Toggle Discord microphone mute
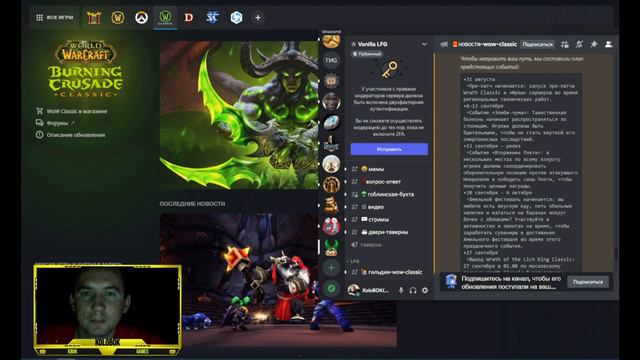Screen dimensions: 640x360 (x=401, y=290)
